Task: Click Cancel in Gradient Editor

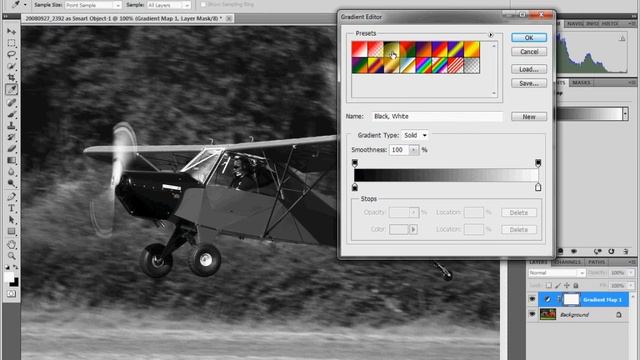Action: click(529, 52)
